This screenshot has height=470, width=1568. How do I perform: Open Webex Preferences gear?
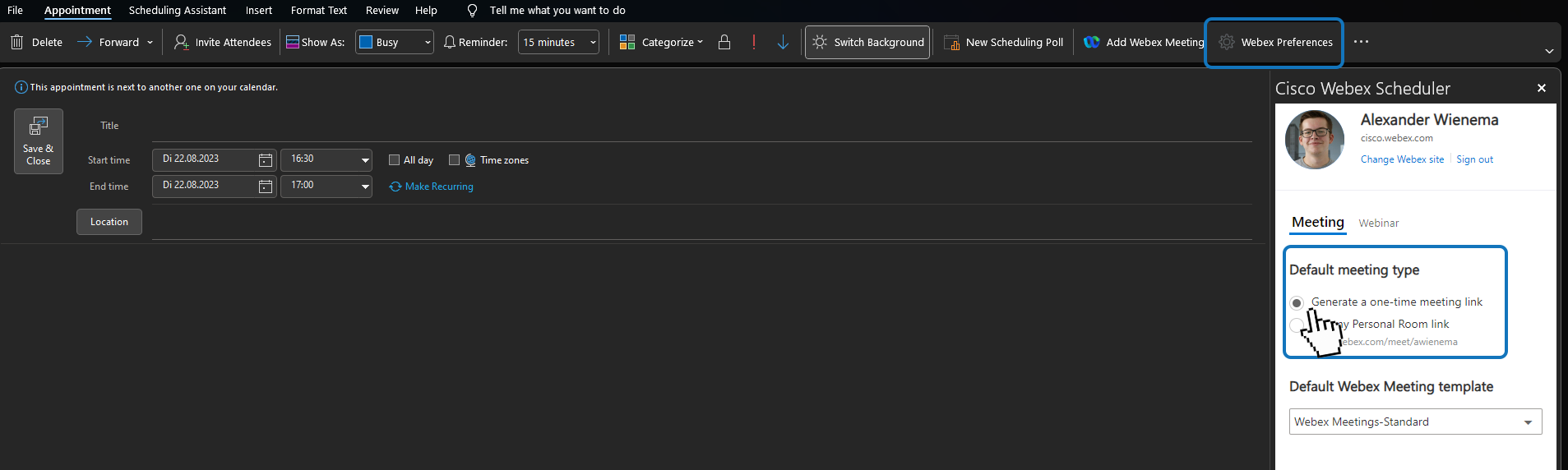[x=1275, y=42]
